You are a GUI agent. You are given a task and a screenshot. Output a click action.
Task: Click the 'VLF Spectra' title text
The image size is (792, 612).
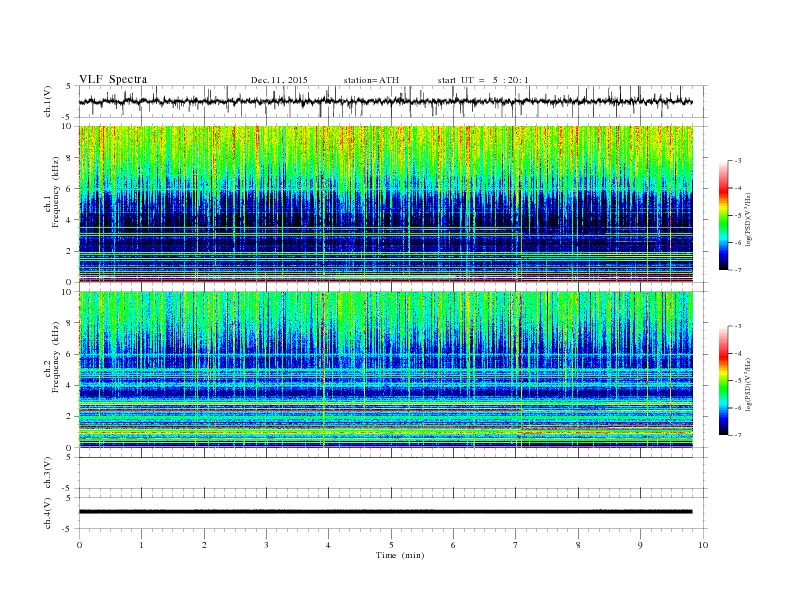tap(113, 79)
